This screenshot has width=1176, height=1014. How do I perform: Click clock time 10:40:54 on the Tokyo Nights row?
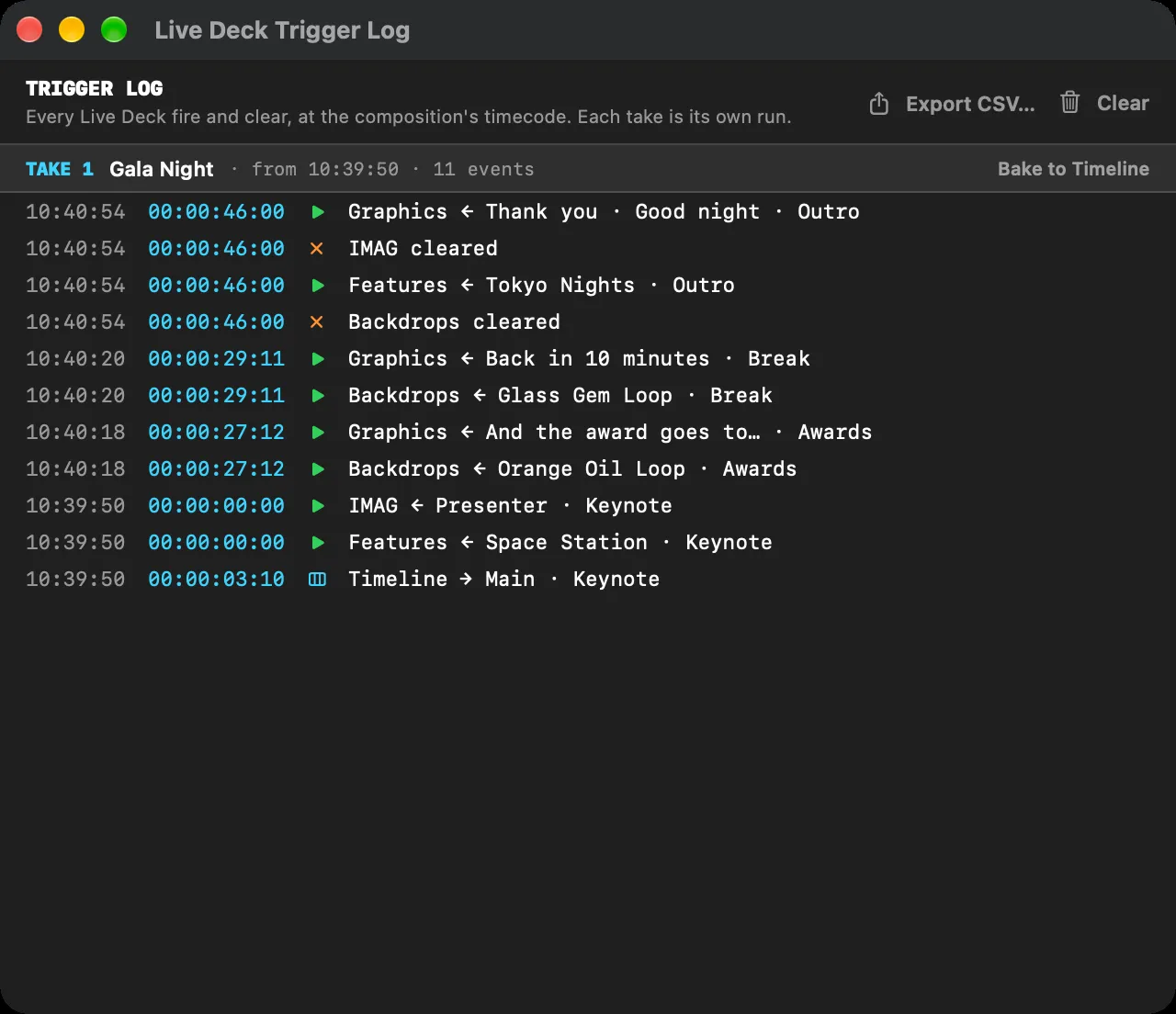pos(75,286)
